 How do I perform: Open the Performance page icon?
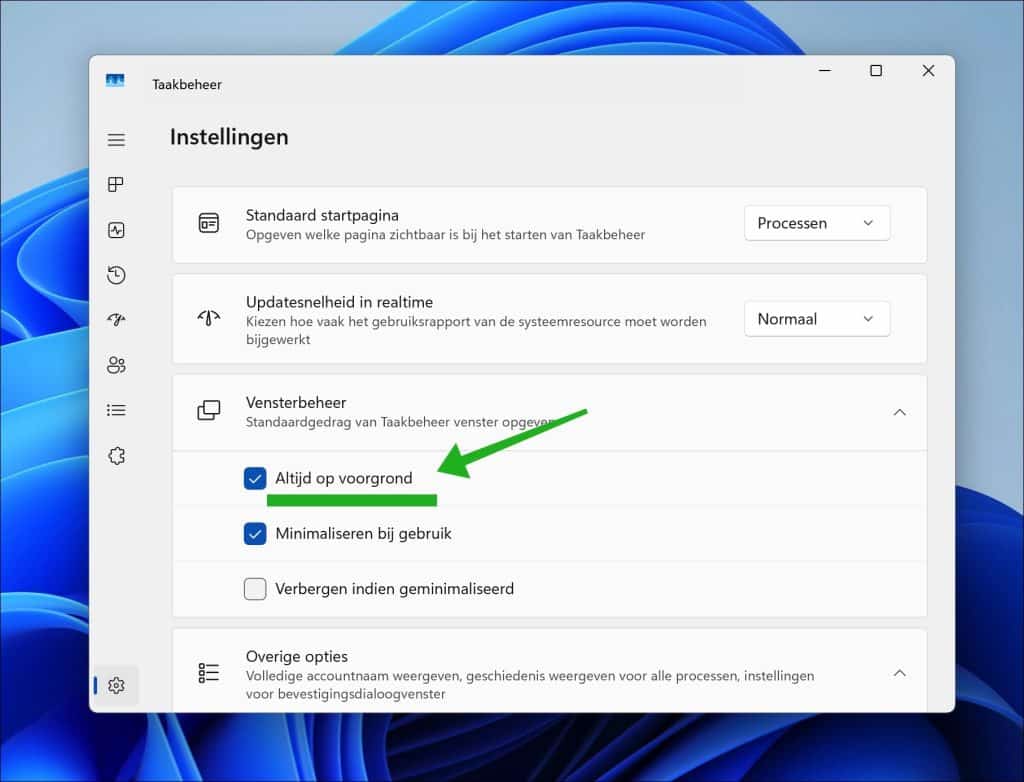pos(116,230)
